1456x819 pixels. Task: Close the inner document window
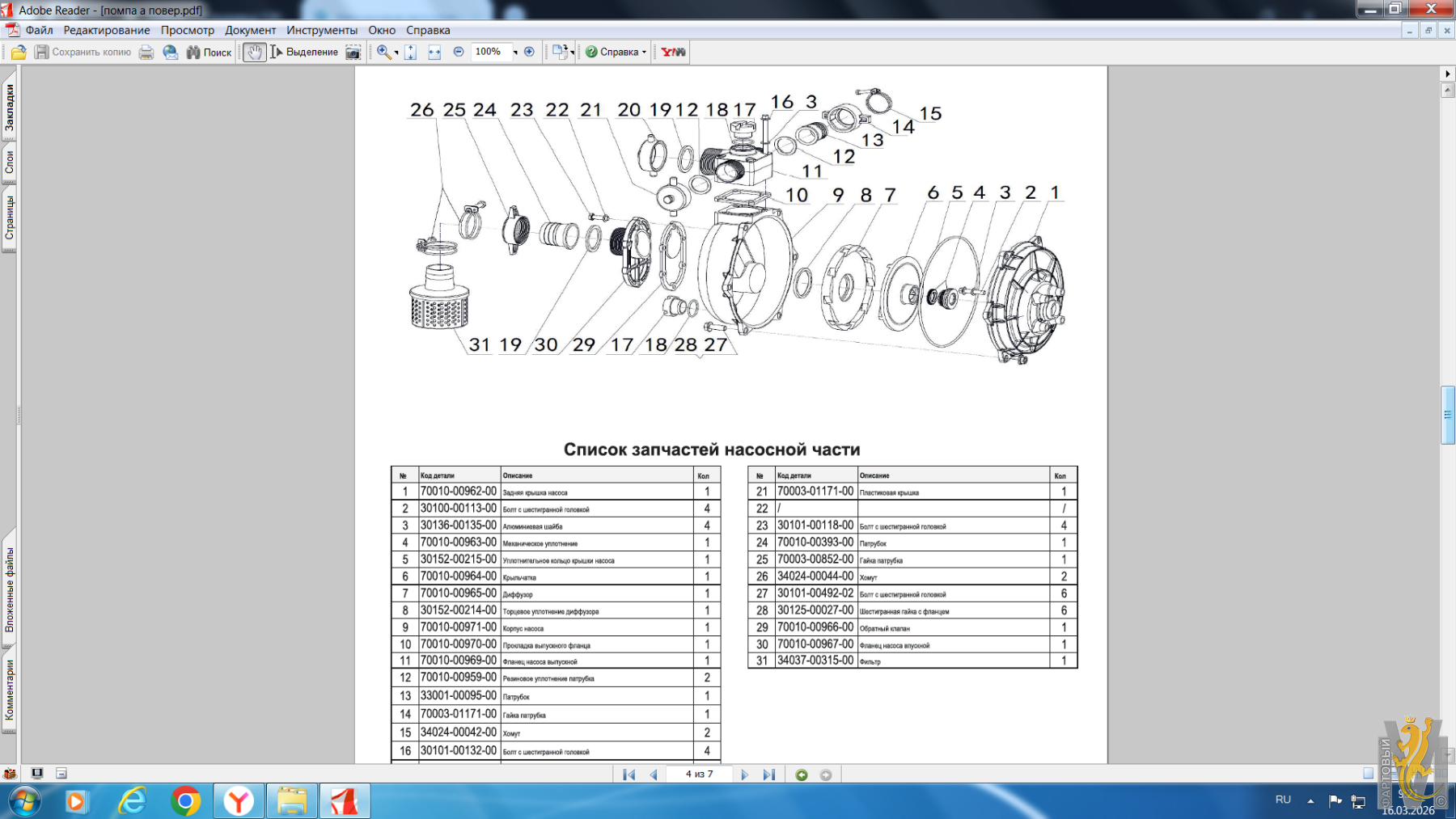[x=1447, y=30]
